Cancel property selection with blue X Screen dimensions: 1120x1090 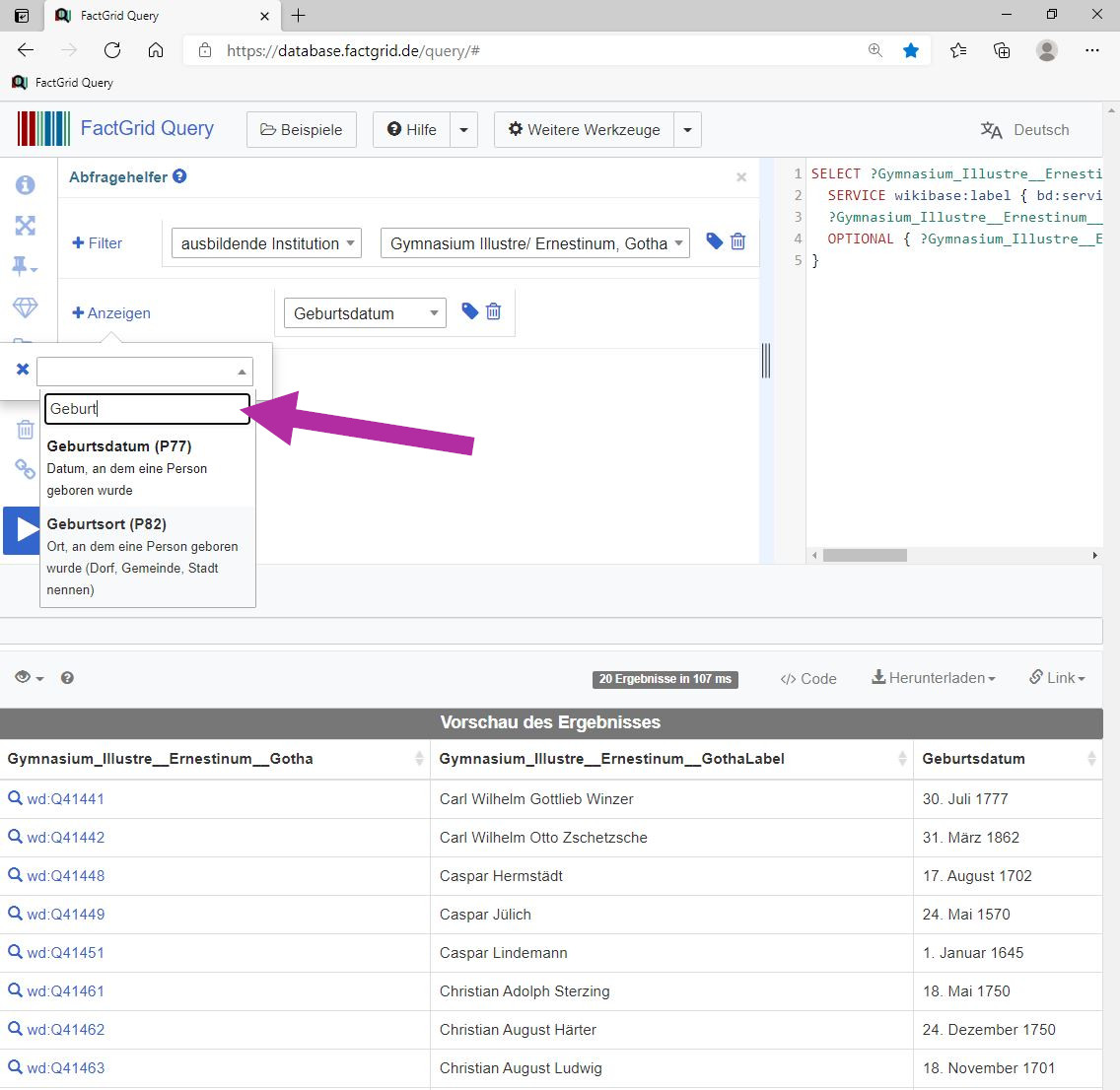pos(23,369)
